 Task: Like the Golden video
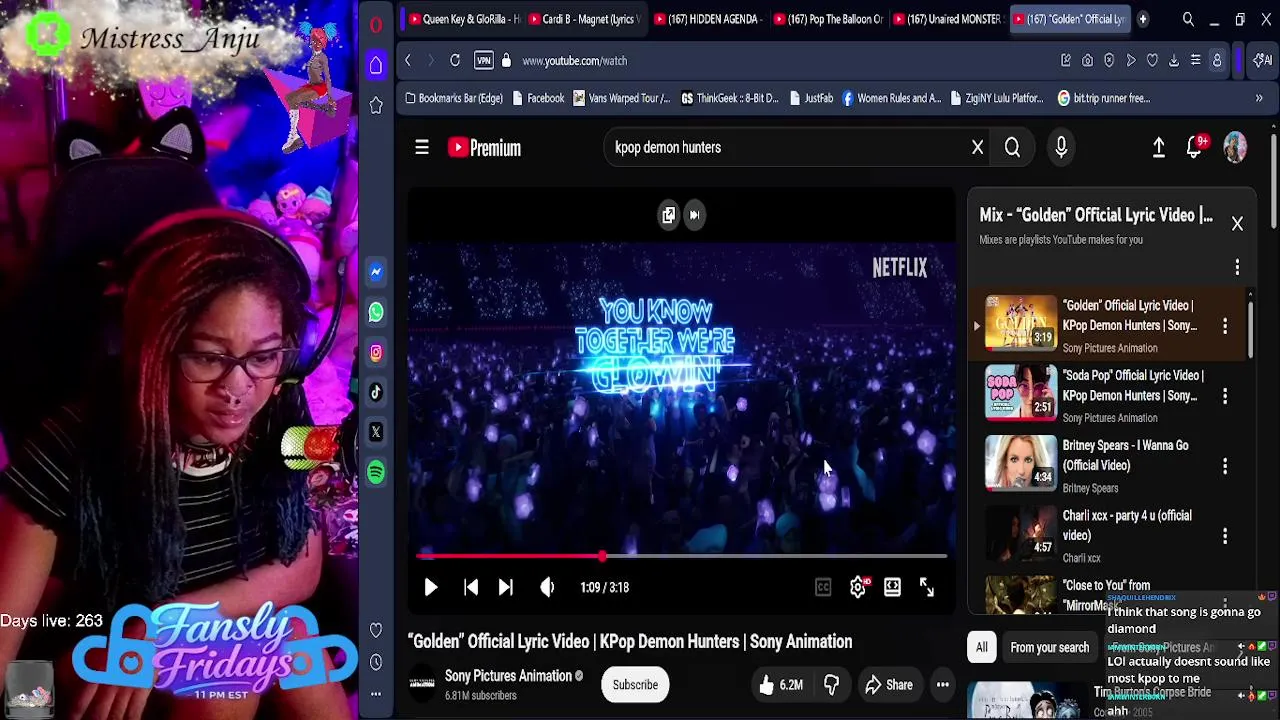[781, 685]
